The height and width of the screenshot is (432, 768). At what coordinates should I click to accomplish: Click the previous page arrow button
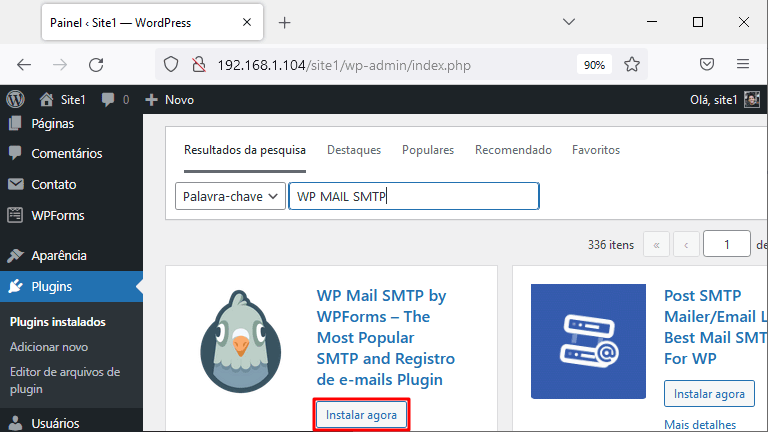tap(686, 244)
